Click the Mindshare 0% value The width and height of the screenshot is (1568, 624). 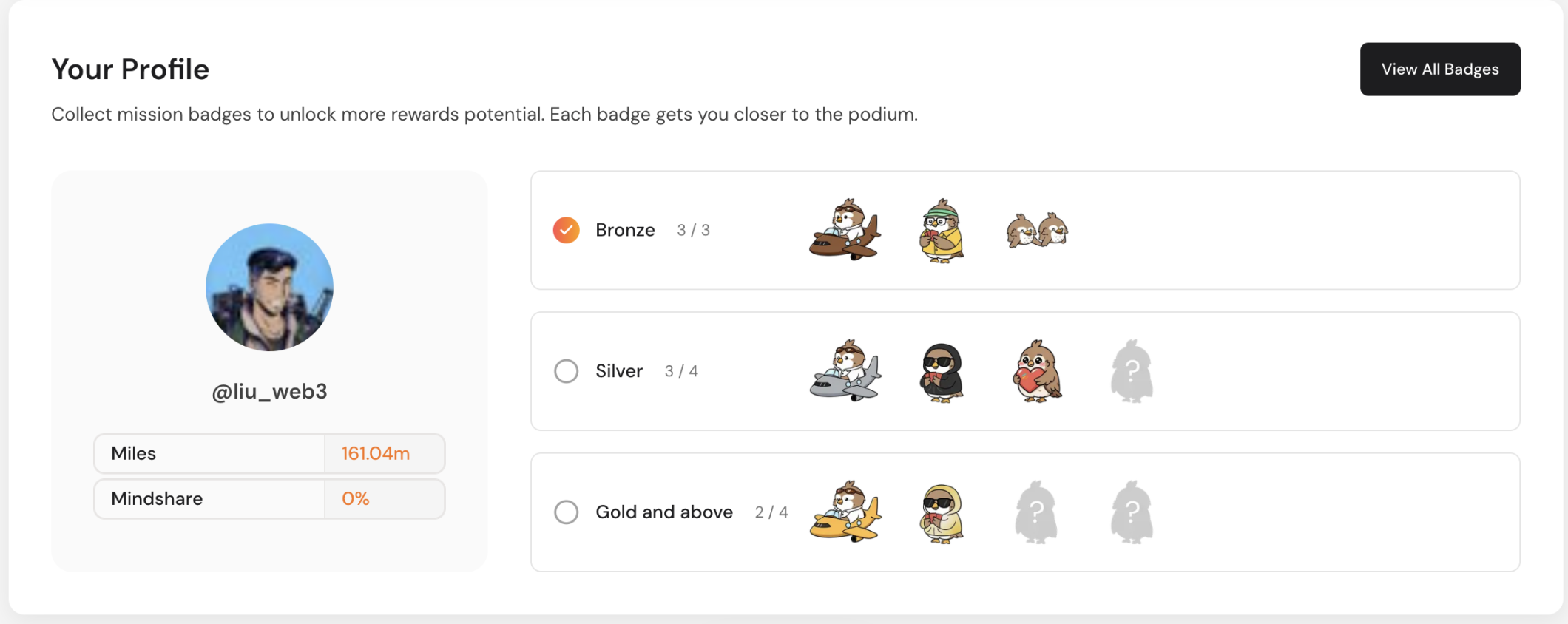[x=356, y=499]
